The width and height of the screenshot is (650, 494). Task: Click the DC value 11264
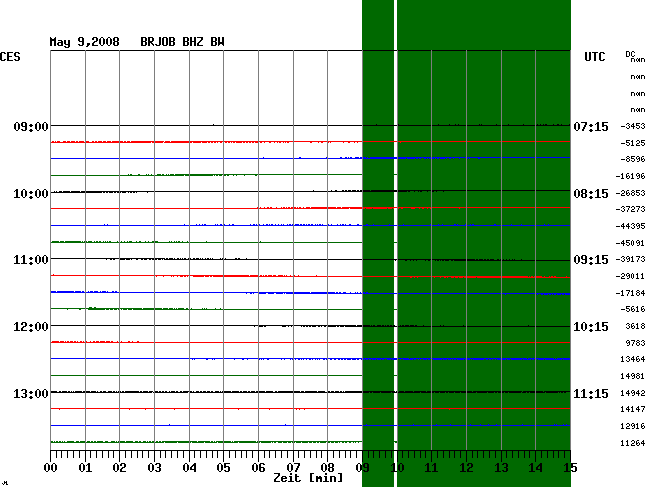[633, 443]
